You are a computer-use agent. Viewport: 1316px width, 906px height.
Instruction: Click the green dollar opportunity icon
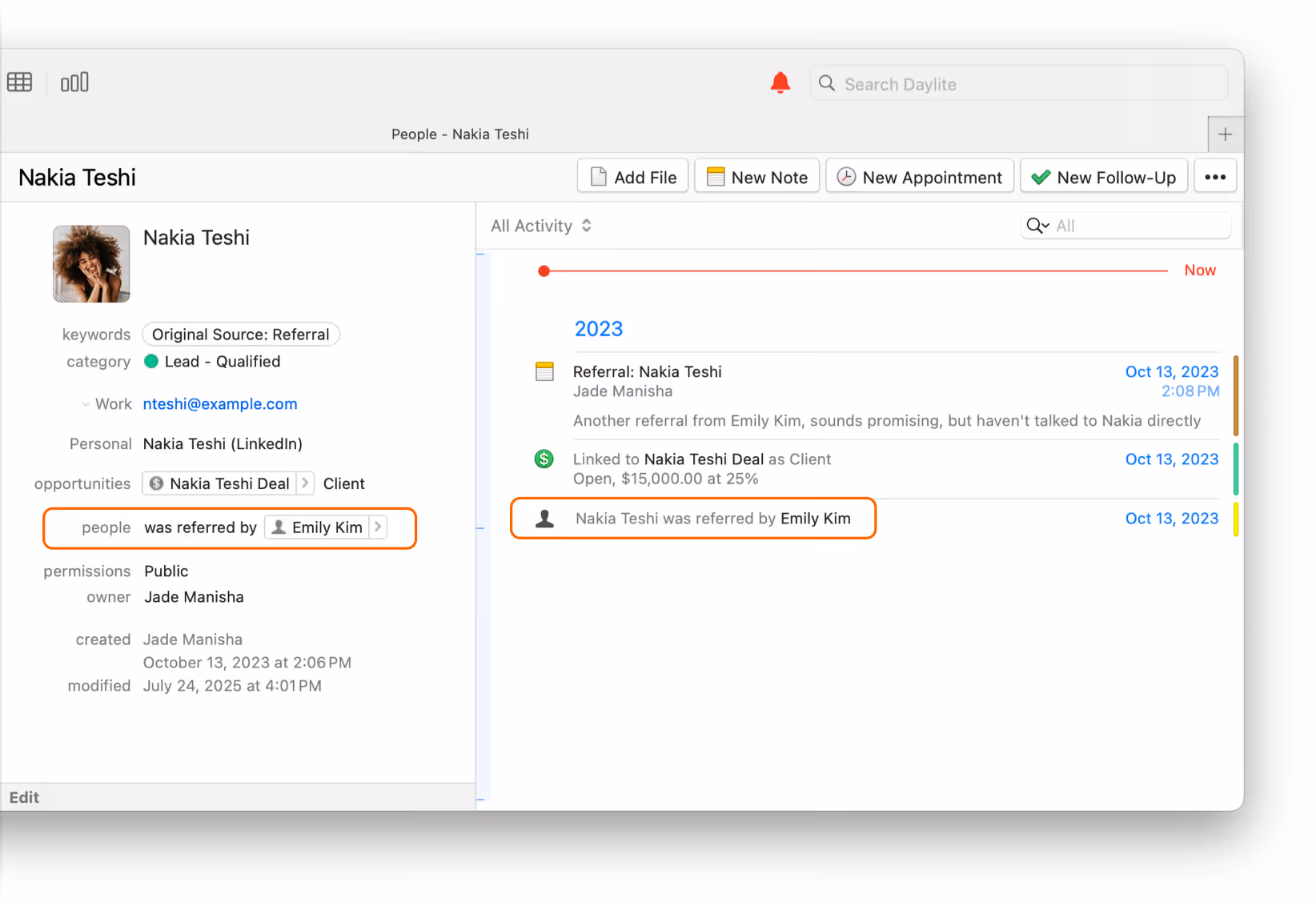point(544,459)
